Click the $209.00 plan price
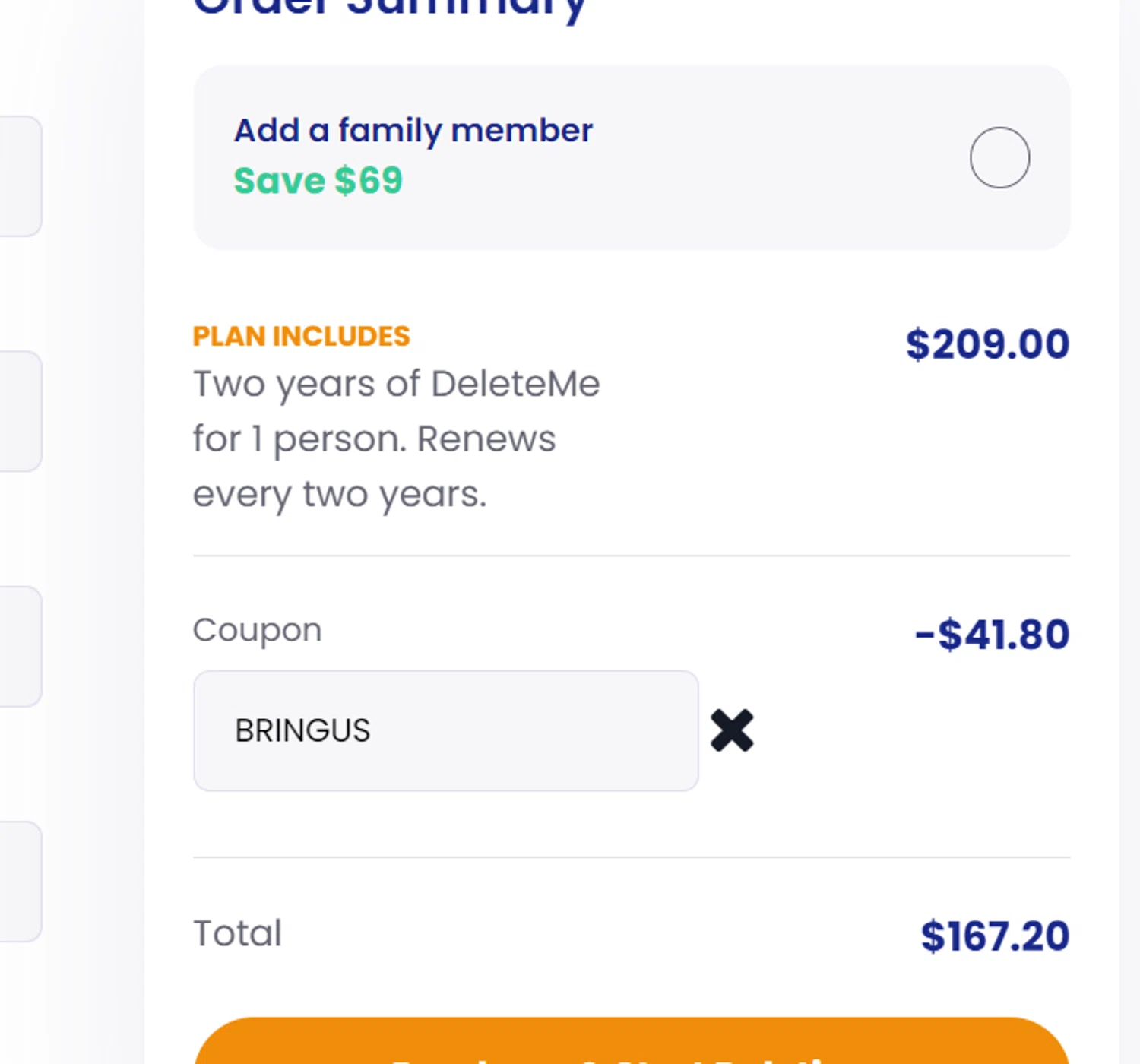The height and width of the screenshot is (1064, 1140). pos(987,344)
